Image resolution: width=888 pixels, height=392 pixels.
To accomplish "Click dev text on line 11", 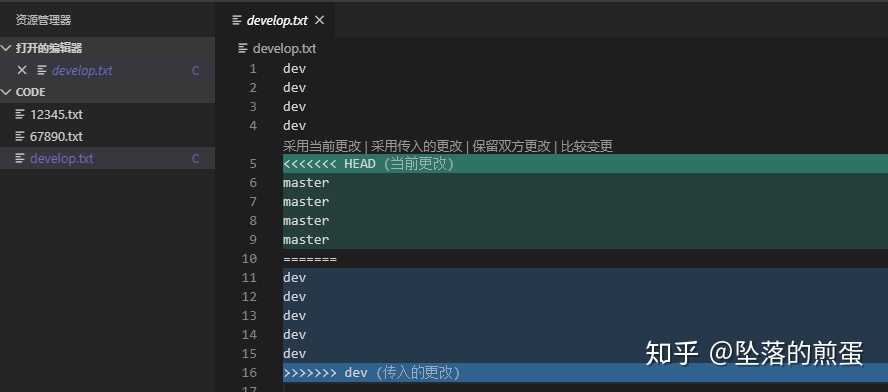I will point(294,278).
